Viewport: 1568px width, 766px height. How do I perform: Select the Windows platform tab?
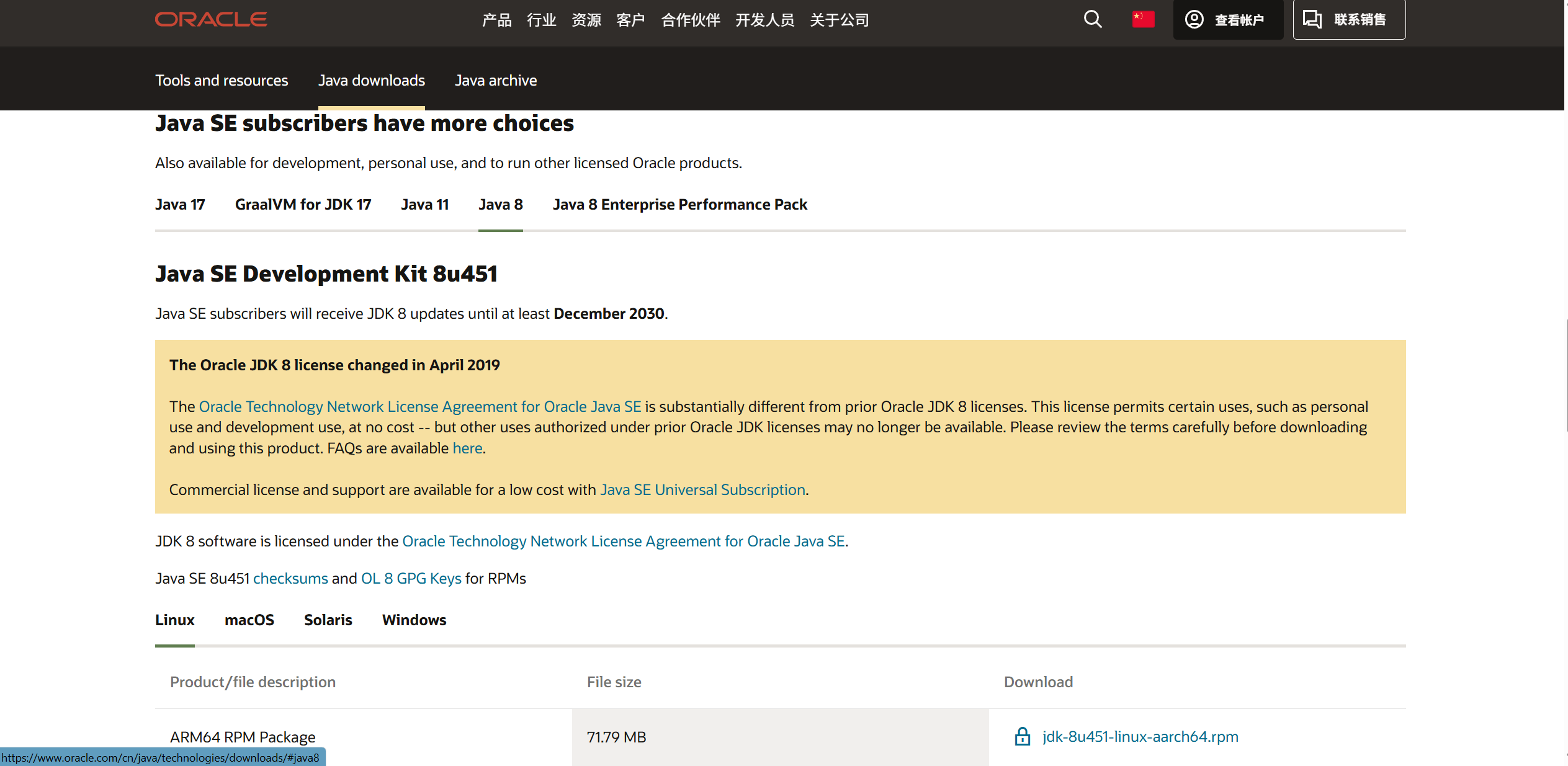tap(414, 620)
